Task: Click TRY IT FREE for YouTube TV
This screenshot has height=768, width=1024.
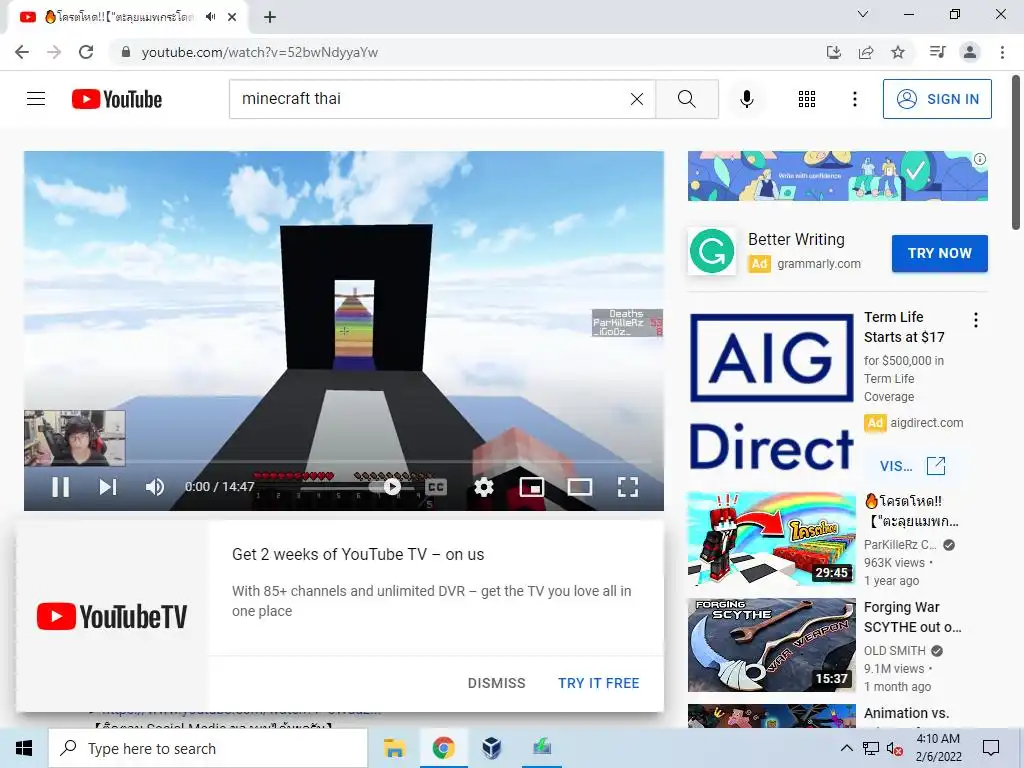Action: click(599, 683)
